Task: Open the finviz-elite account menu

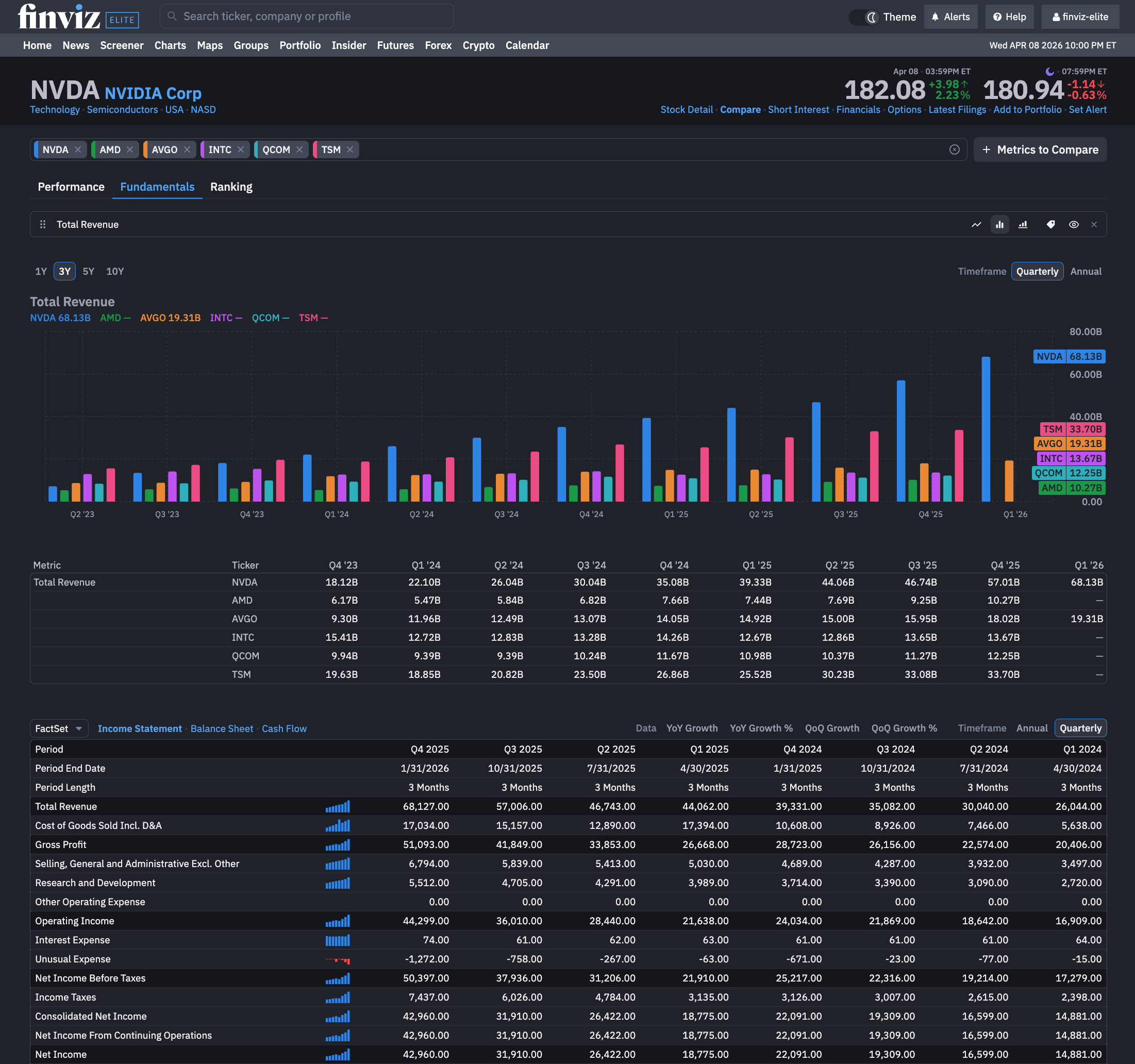Action: click(x=1080, y=16)
